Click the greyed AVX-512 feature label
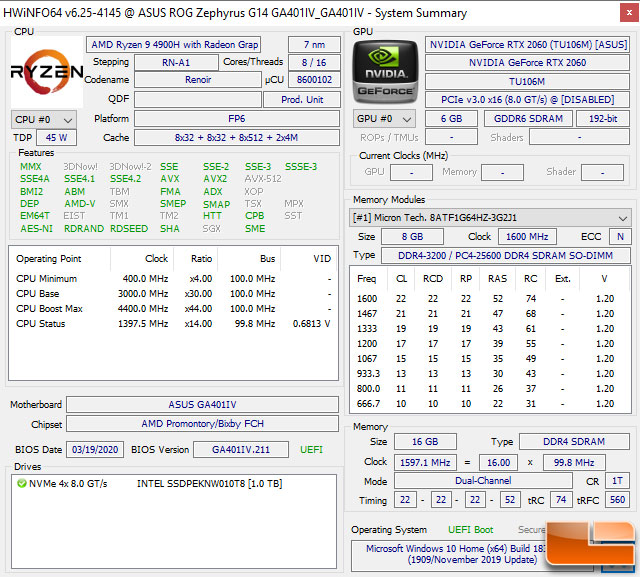 pyautogui.click(x=263, y=179)
